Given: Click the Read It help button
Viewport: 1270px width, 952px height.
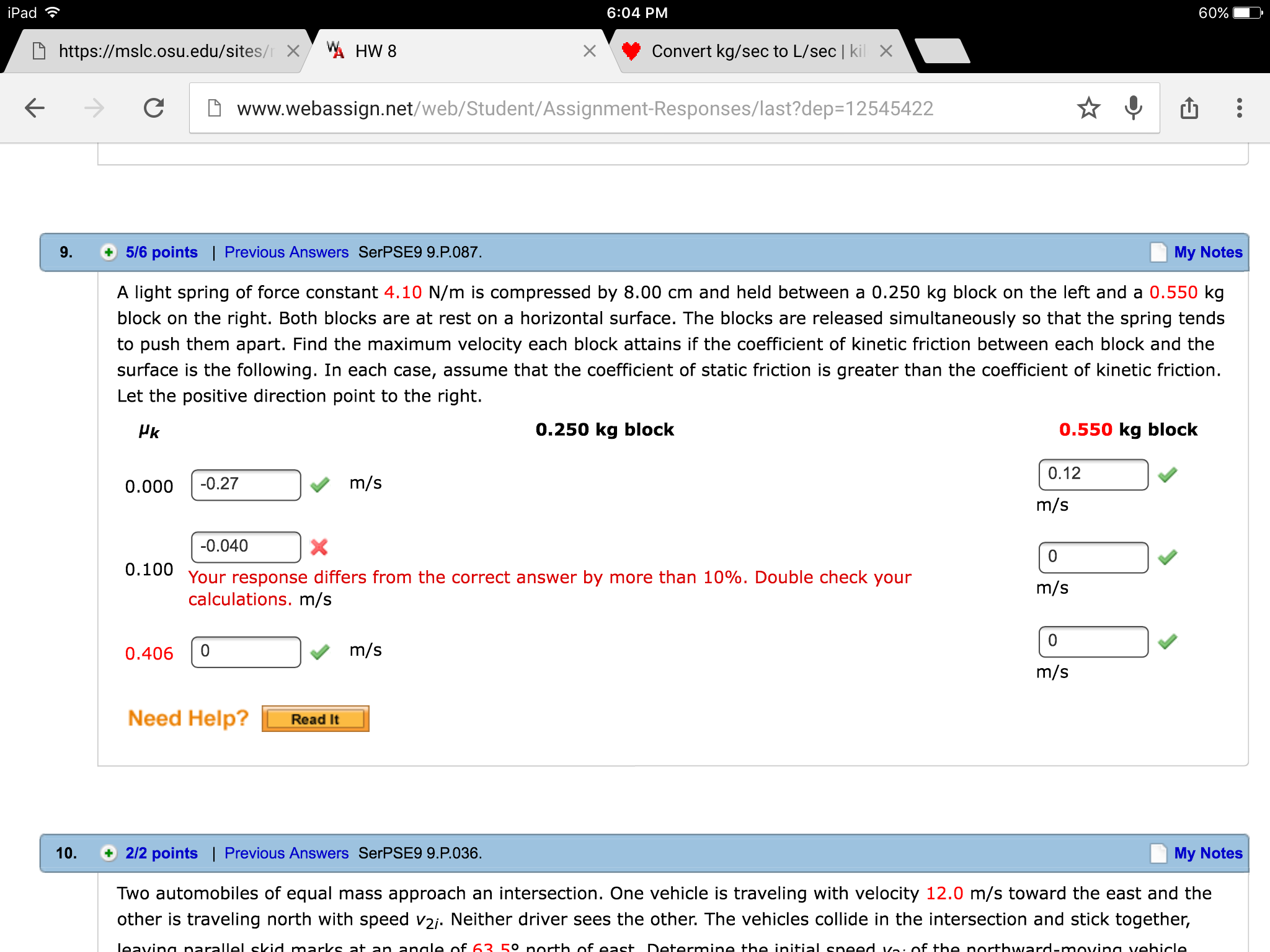Looking at the screenshot, I should pos(316,719).
